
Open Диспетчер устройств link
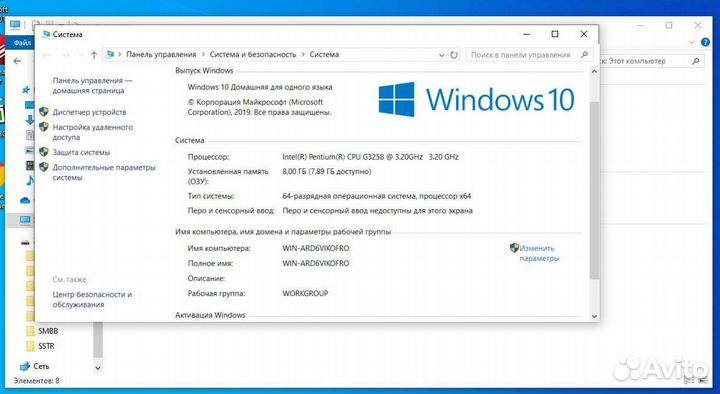click(89, 112)
